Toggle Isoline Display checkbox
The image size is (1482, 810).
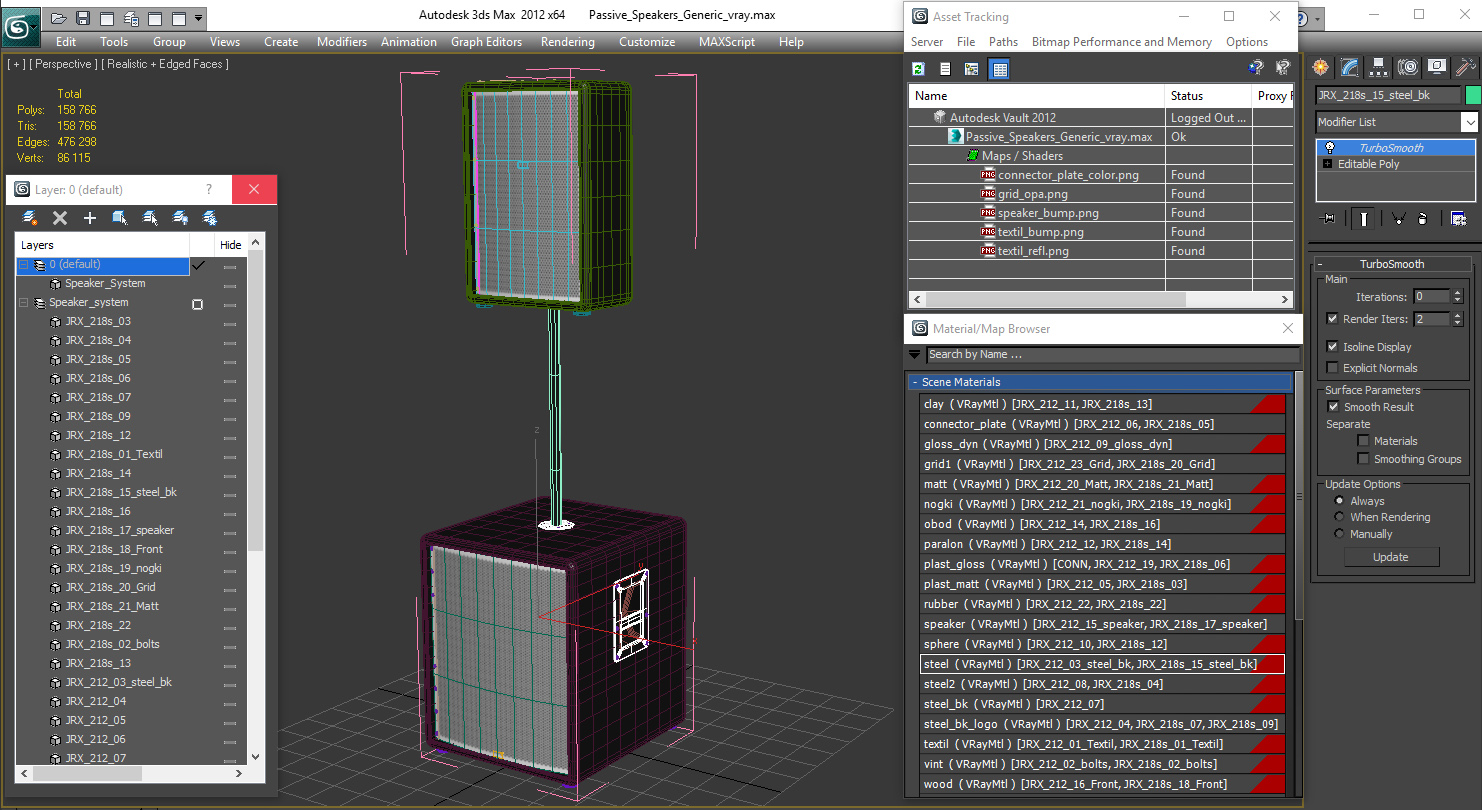[x=1332, y=347]
